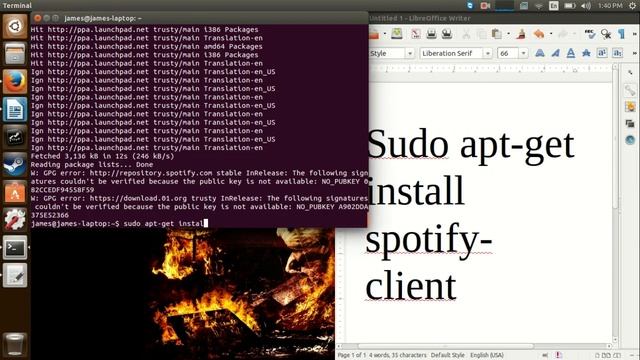Select the Terminal icon in launcher
Screen dimensions: 640x360
click(x=15, y=247)
